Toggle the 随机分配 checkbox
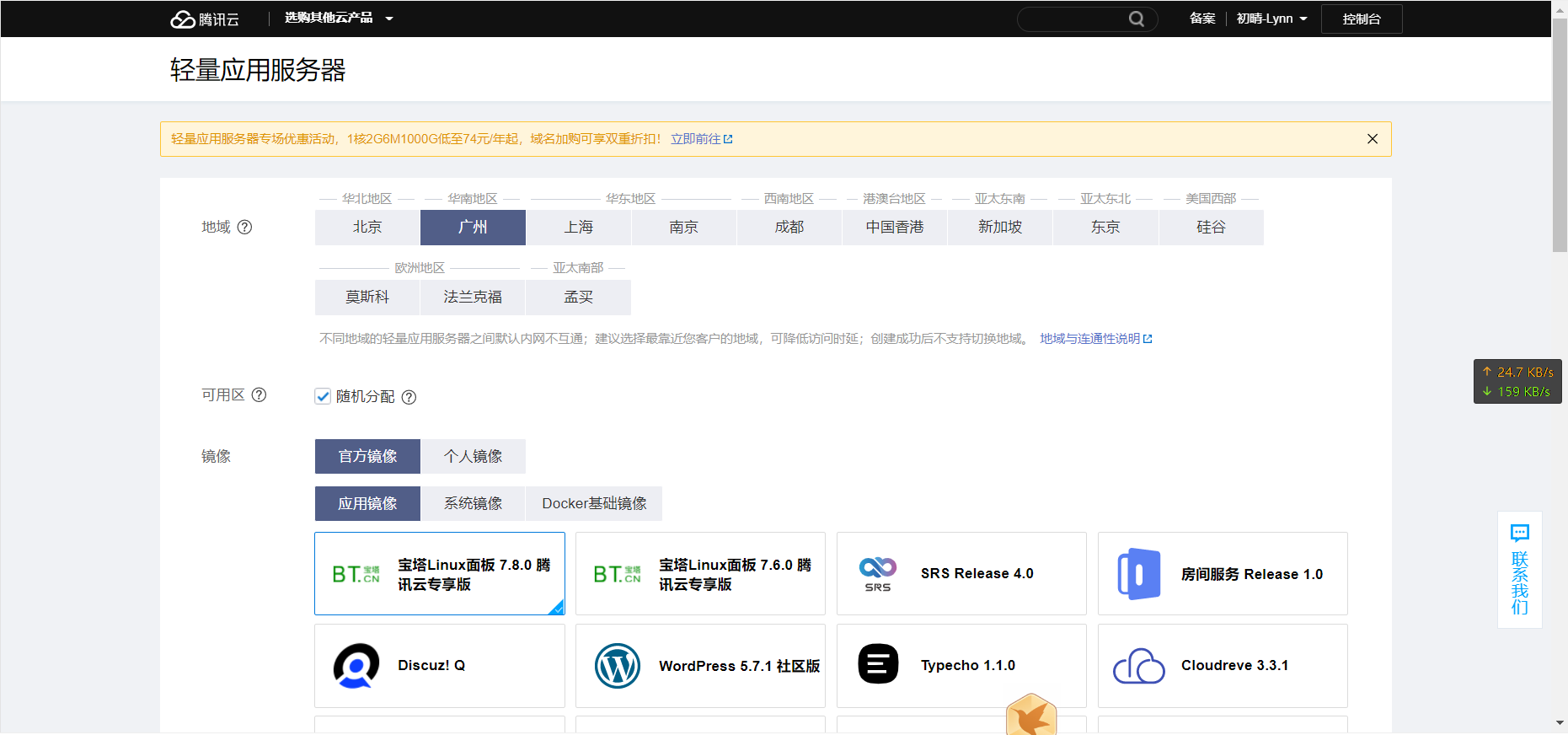This screenshot has width=1568, height=735. click(x=323, y=396)
